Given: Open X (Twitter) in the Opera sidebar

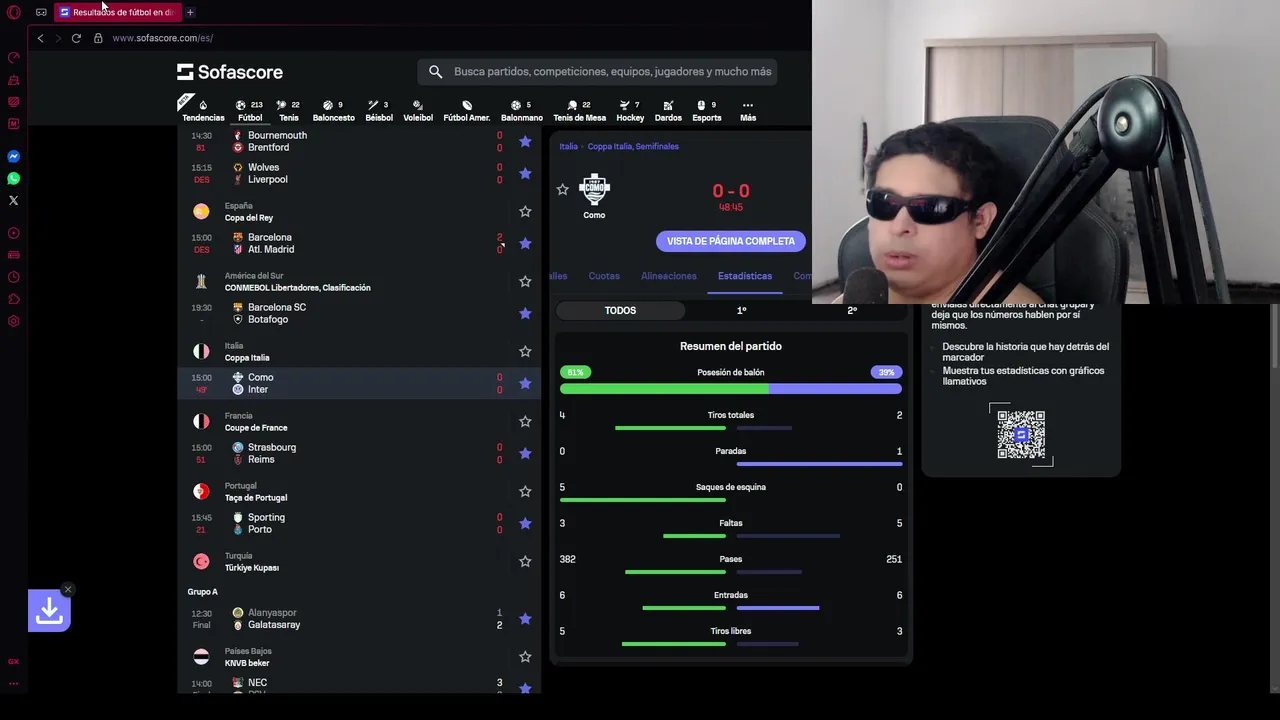Looking at the screenshot, I should point(14,201).
